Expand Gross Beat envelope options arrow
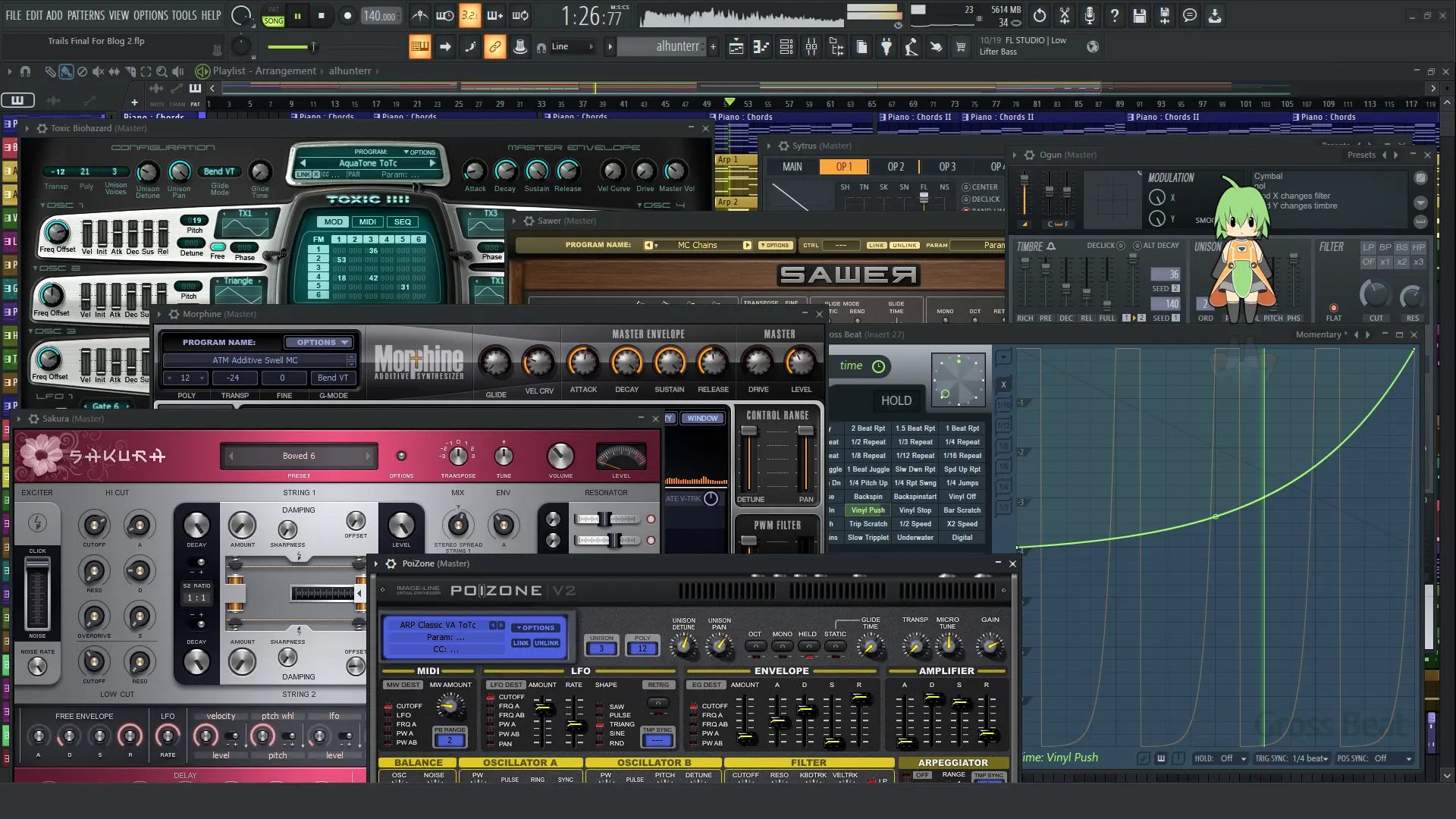The width and height of the screenshot is (1456, 819). (1003, 356)
